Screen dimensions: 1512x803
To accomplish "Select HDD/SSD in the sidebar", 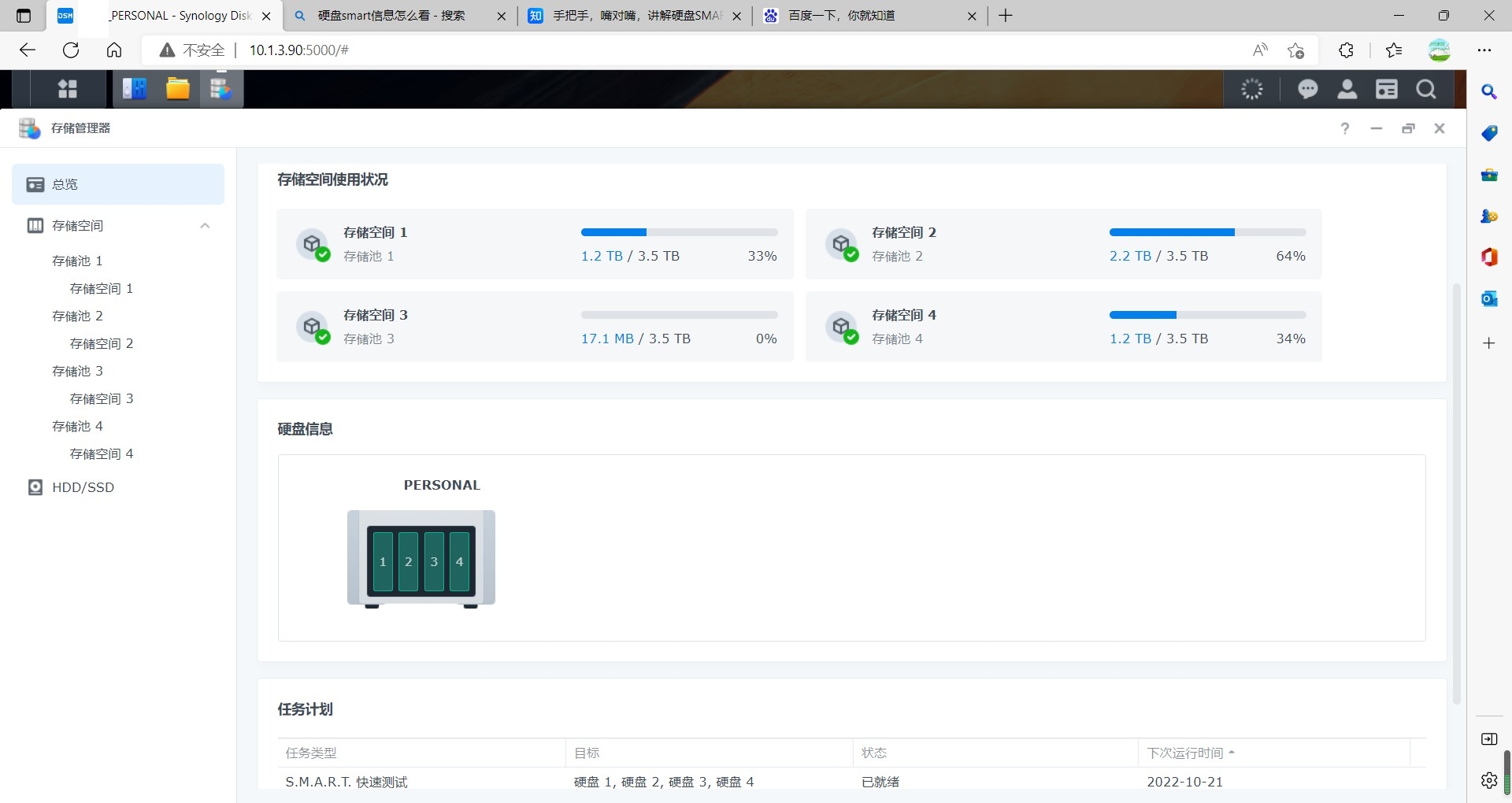I will pyautogui.click(x=83, y=487).
